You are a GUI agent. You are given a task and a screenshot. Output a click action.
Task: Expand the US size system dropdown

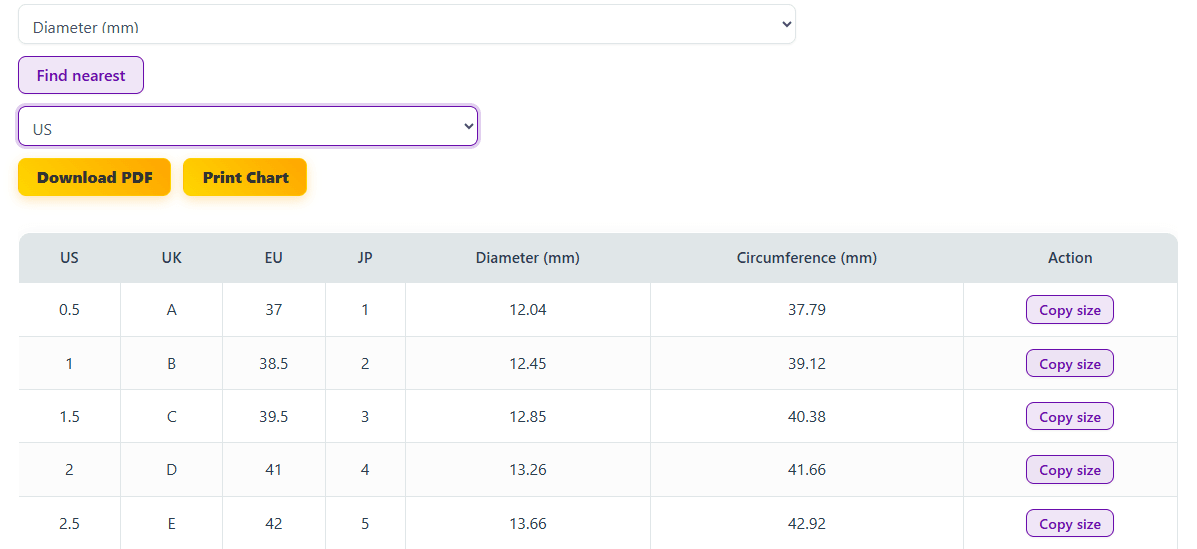point(248,127)
